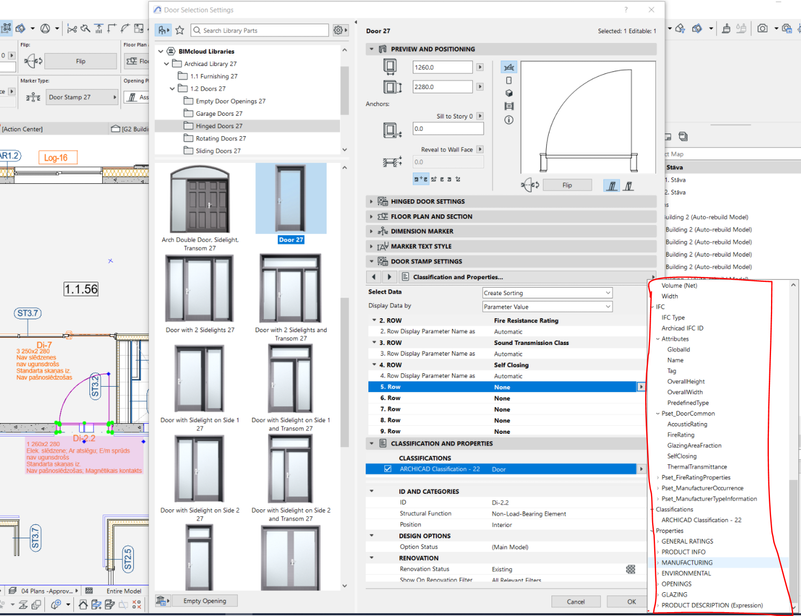The image size is (801, 616).
Task: Pick FireRating from Pset_DoorCommon list
Action: (x=680, y=435)
